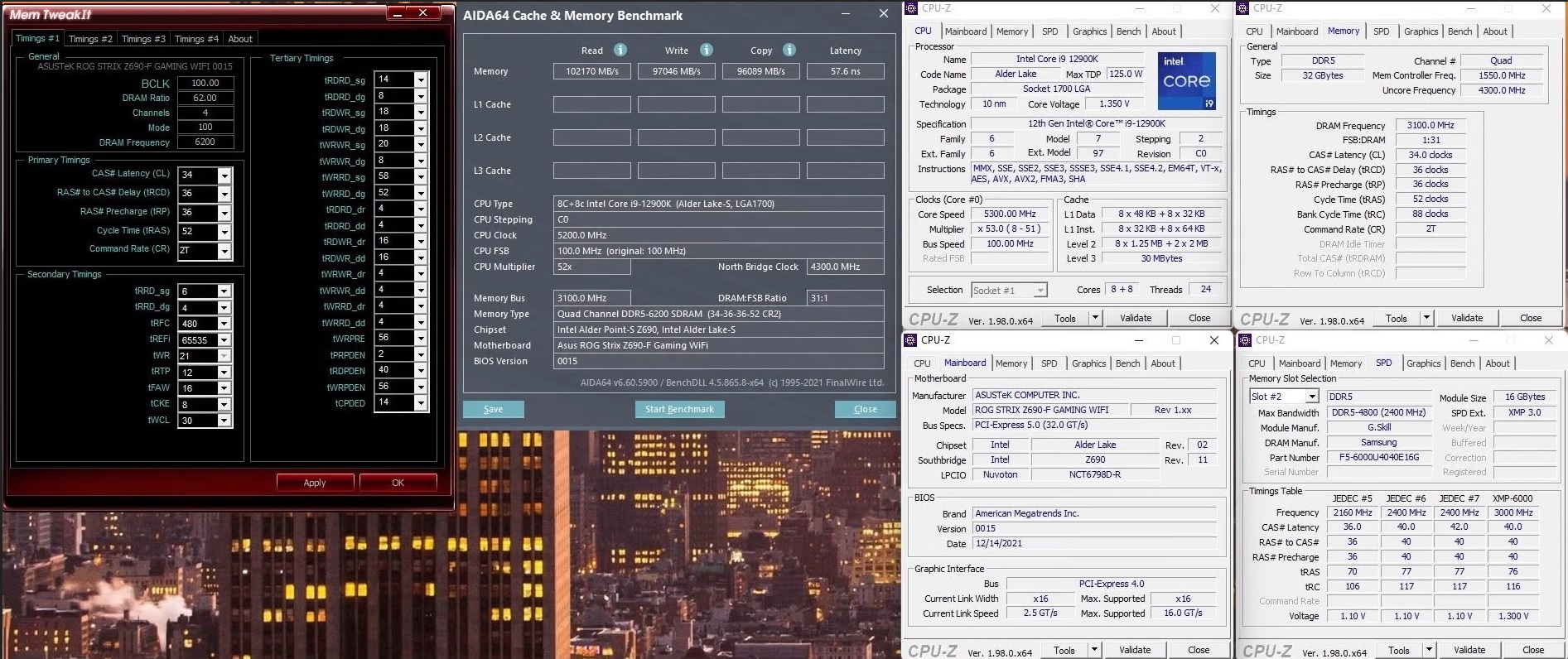The width and height of the screenshot is (1568, 659).
Task: Click the Copy info icon in AIDA64
Action: click(x=789, y=50)
